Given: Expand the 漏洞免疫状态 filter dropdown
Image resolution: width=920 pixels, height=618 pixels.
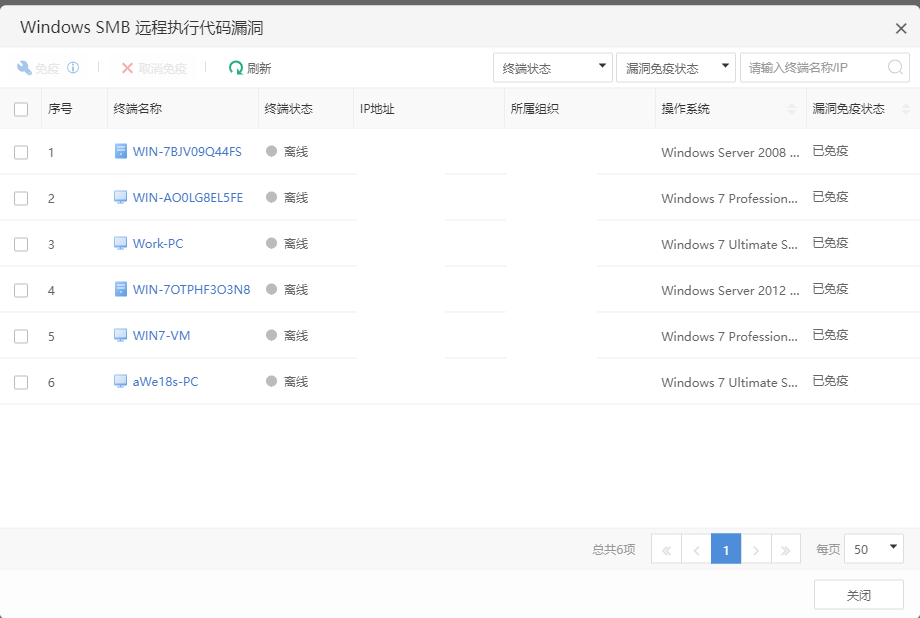Looking at the screenshot, I should 676,68.
